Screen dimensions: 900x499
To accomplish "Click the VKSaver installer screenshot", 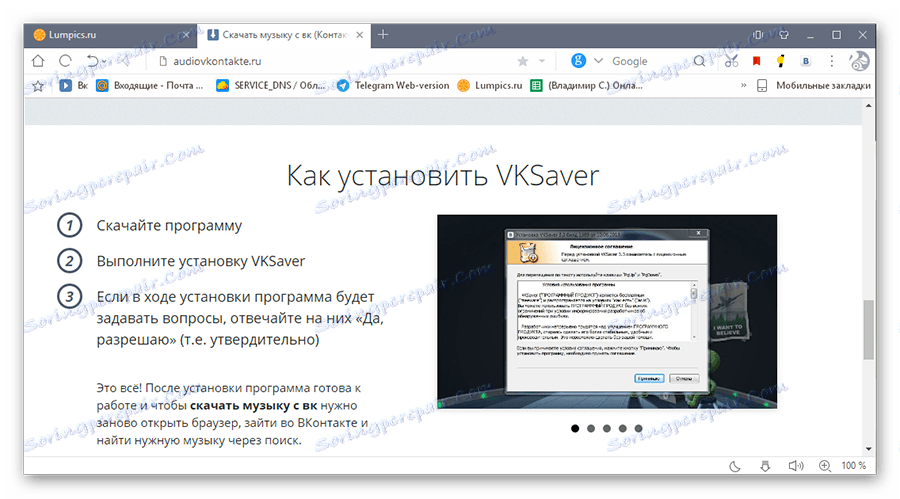I will coord(607,311).
